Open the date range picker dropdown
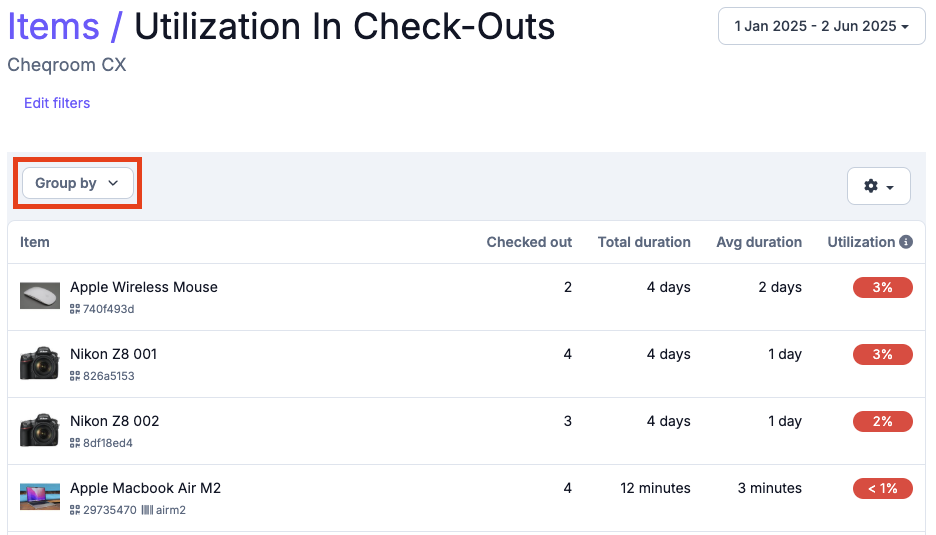The width and height of the screenshot is (936, 535). tap(821, 26)
